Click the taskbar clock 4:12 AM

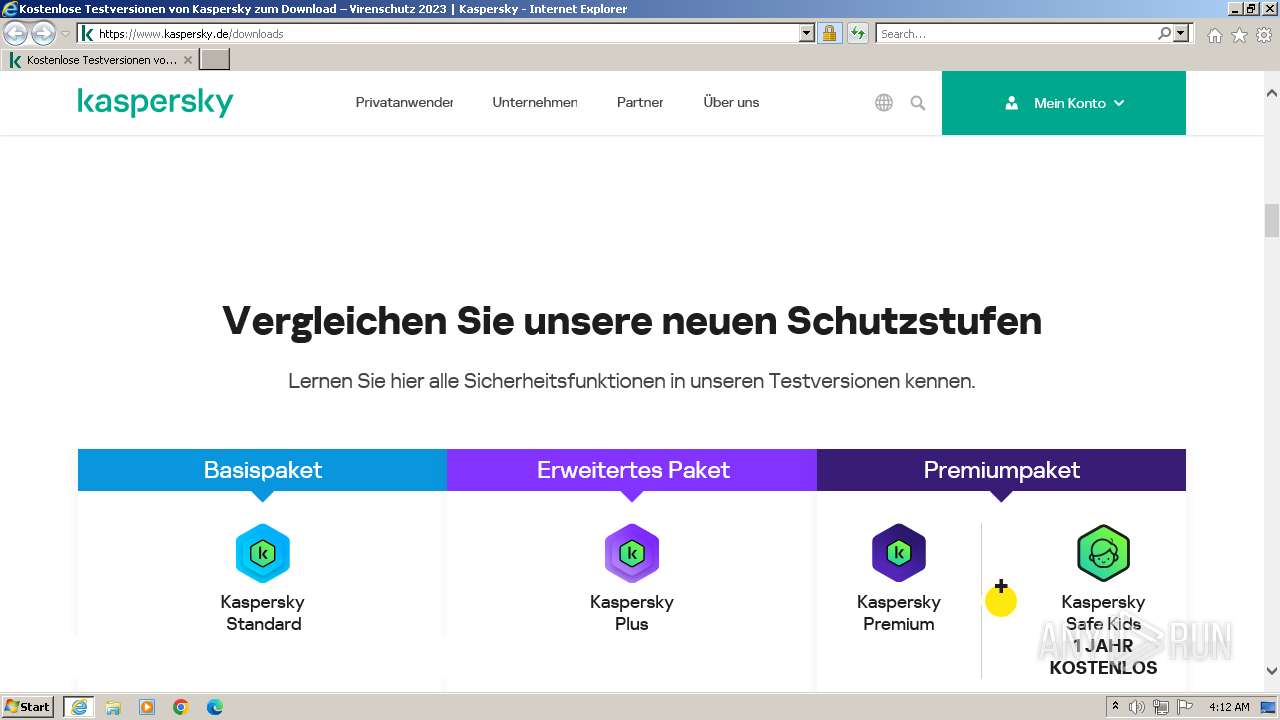point(1229,707)
